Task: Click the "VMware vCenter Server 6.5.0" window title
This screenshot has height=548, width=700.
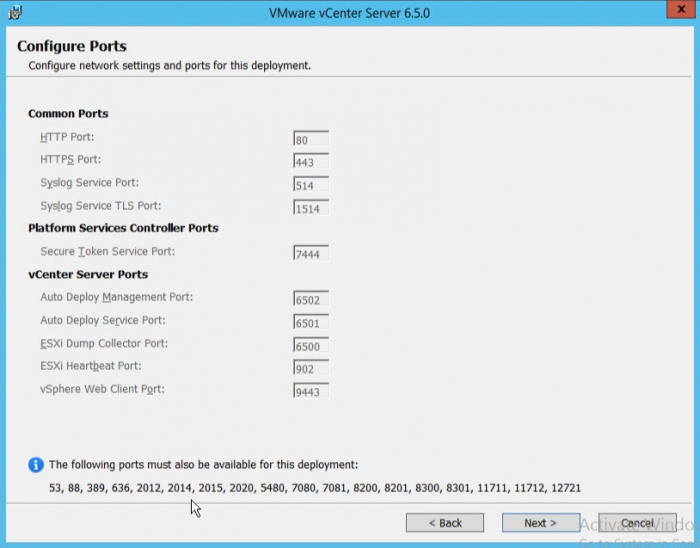Action: click(x=350, y=13)
